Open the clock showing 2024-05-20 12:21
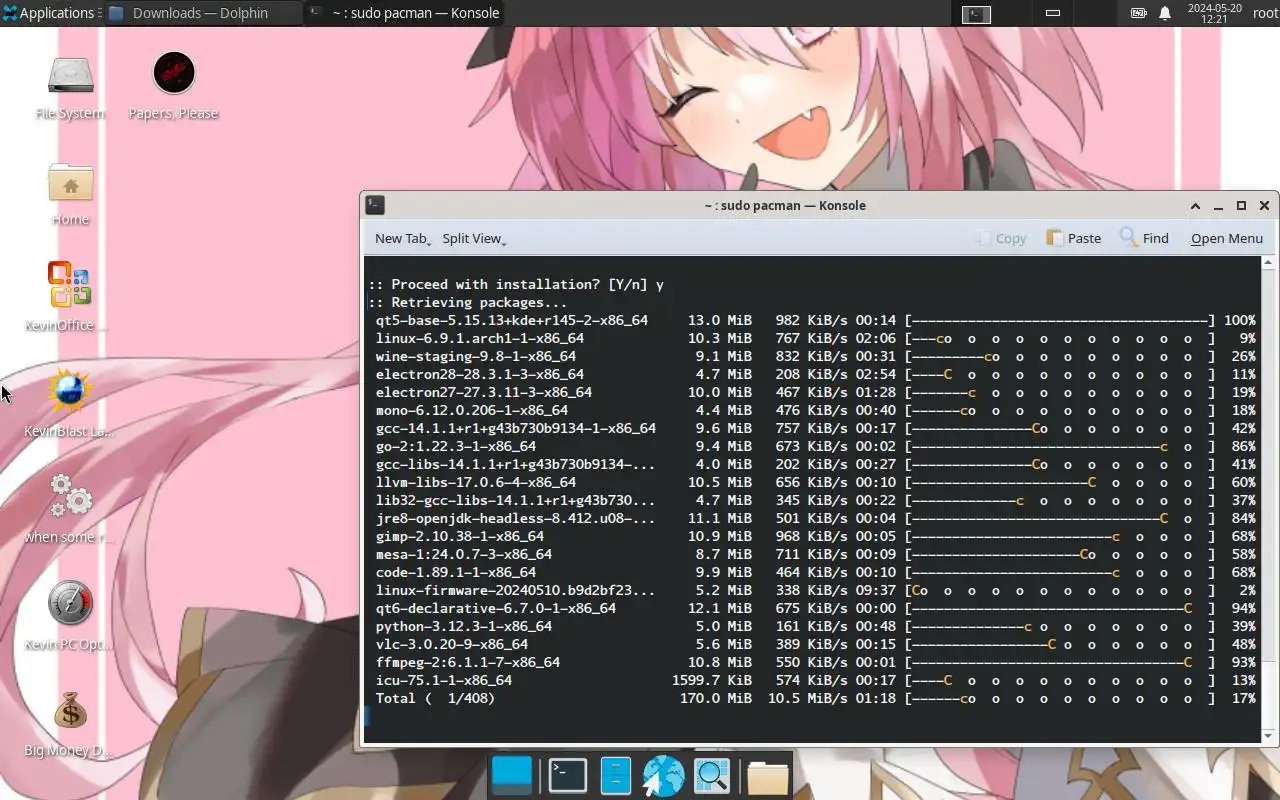The height and width of the screenshot is (800, 1280). [1214, 13]
